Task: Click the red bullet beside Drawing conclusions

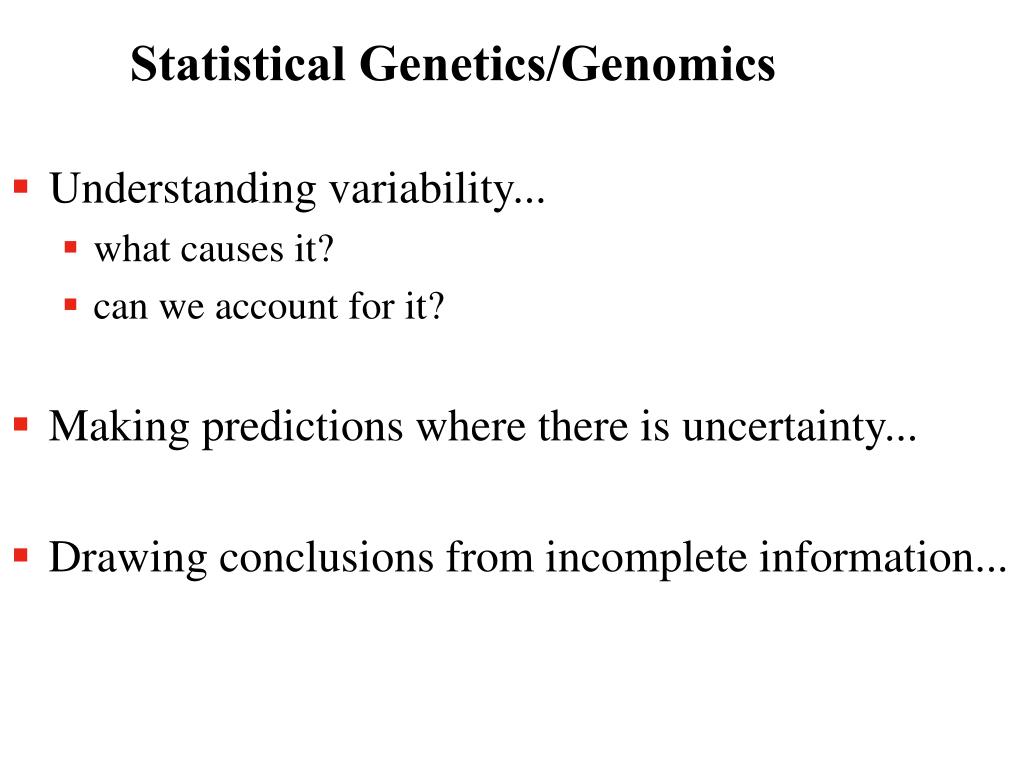Action: click(x=20, y=553)
